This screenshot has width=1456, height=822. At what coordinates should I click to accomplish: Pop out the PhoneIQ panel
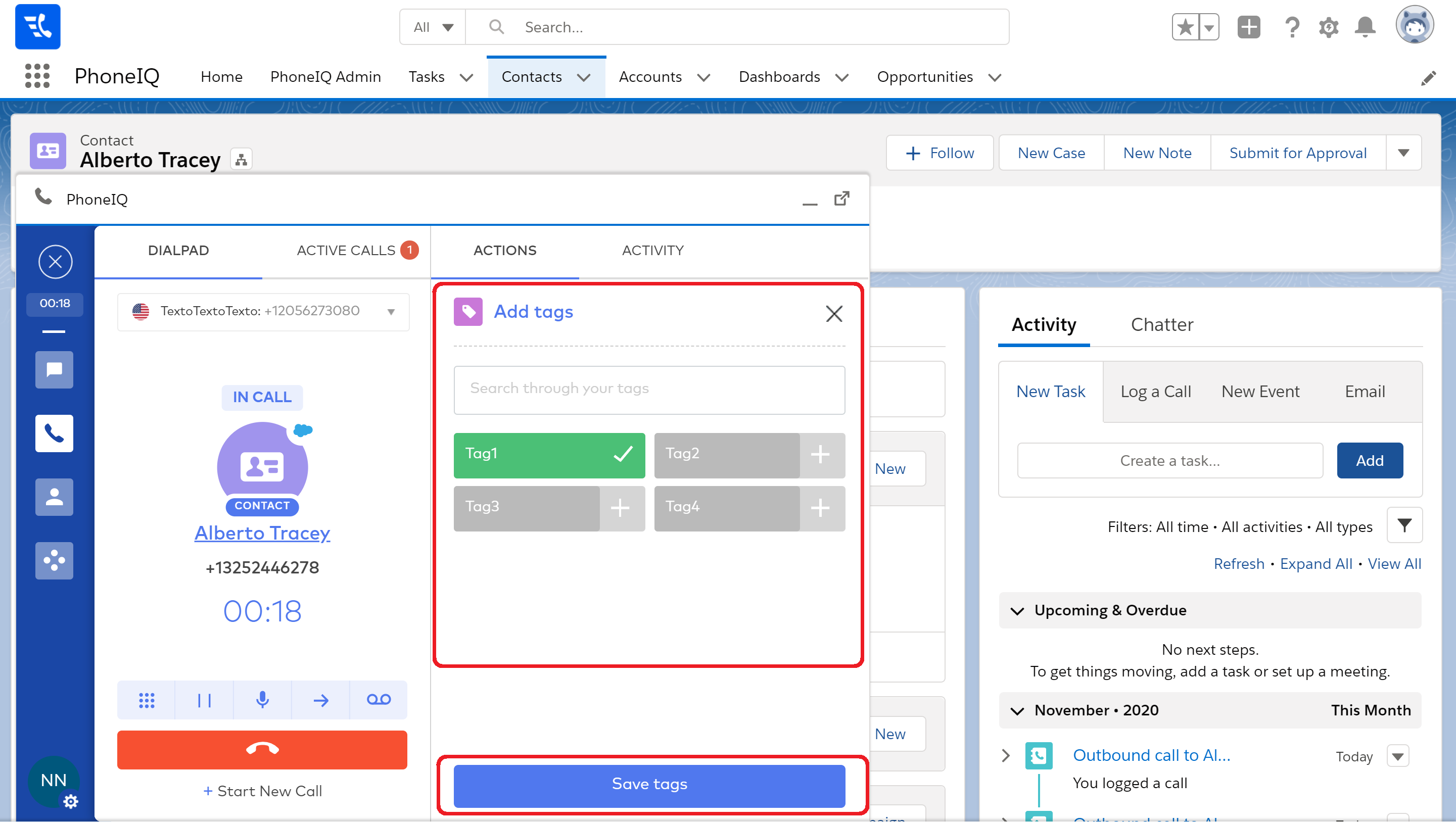(841, 199)
